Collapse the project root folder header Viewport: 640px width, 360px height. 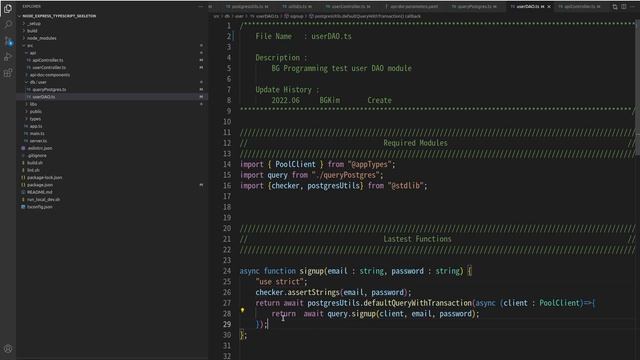(59, 16)
